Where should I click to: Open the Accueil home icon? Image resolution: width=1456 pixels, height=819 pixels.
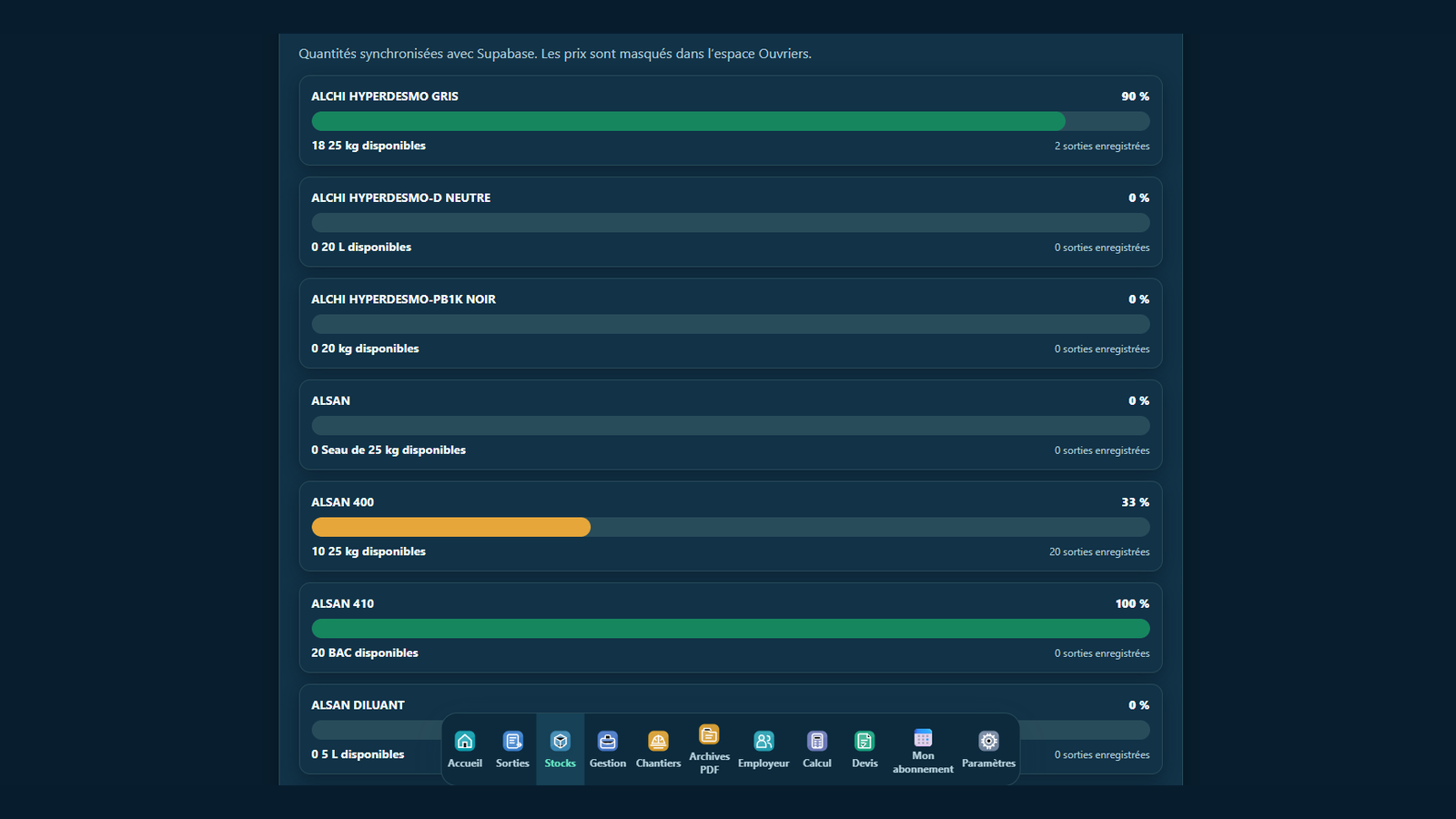465,741
